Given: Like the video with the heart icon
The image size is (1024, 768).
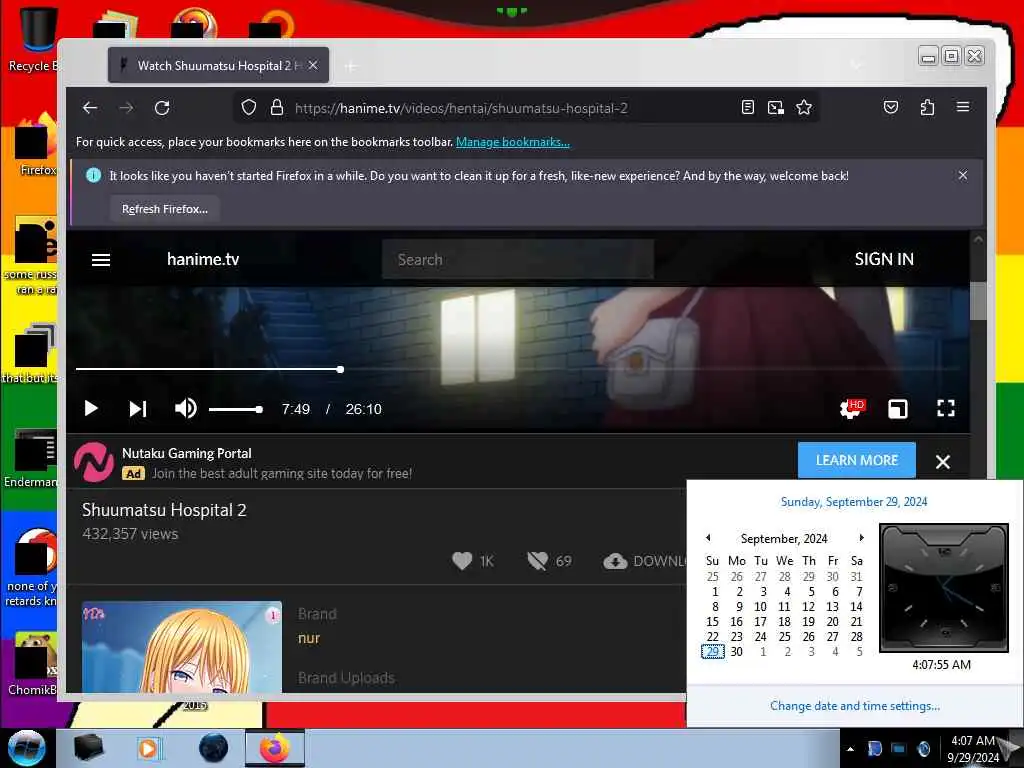Looking at the screenshot, I should tap(462, 561).
